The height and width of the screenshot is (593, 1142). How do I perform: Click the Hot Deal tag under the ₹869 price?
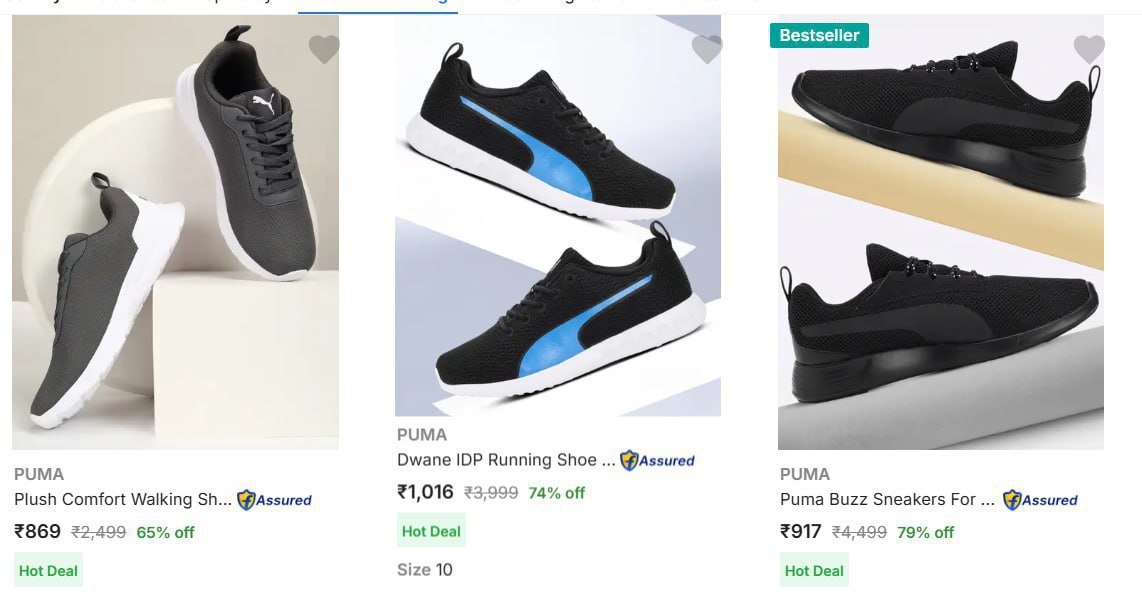coord(47,570)
